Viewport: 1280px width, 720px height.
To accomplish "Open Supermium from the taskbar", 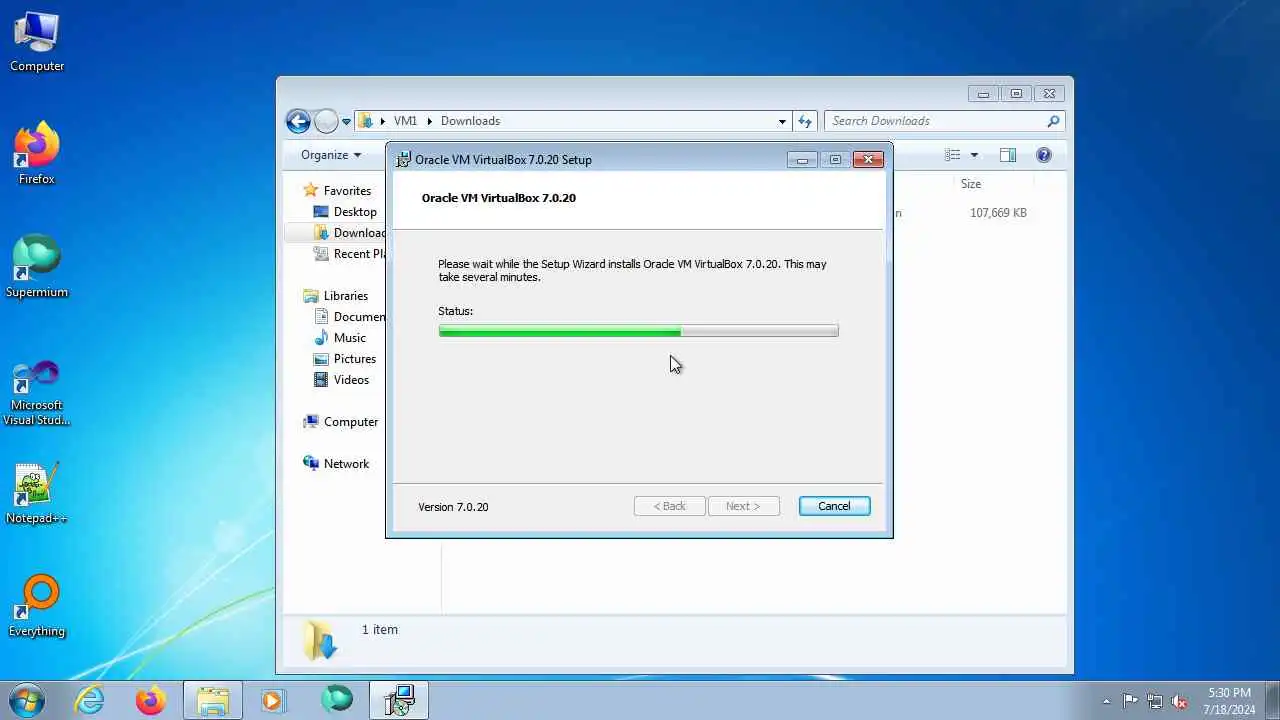I will [x=337, y=700].
